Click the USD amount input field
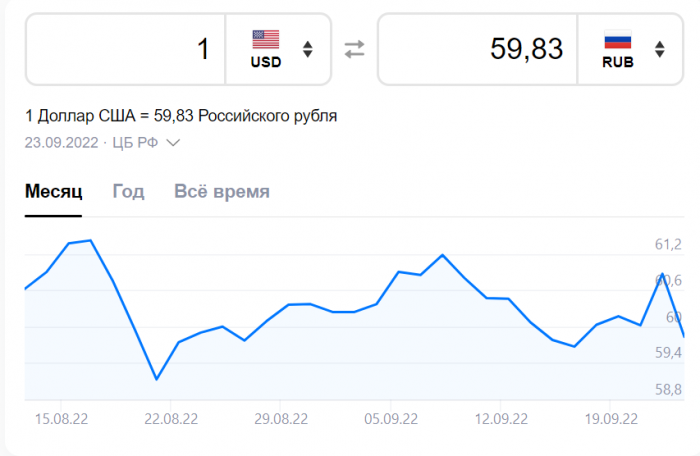 [126, 49]
